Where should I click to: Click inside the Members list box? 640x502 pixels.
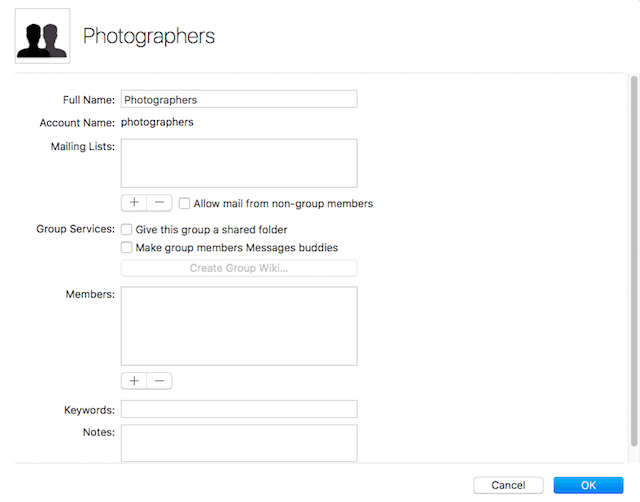(x=238, y=326)
